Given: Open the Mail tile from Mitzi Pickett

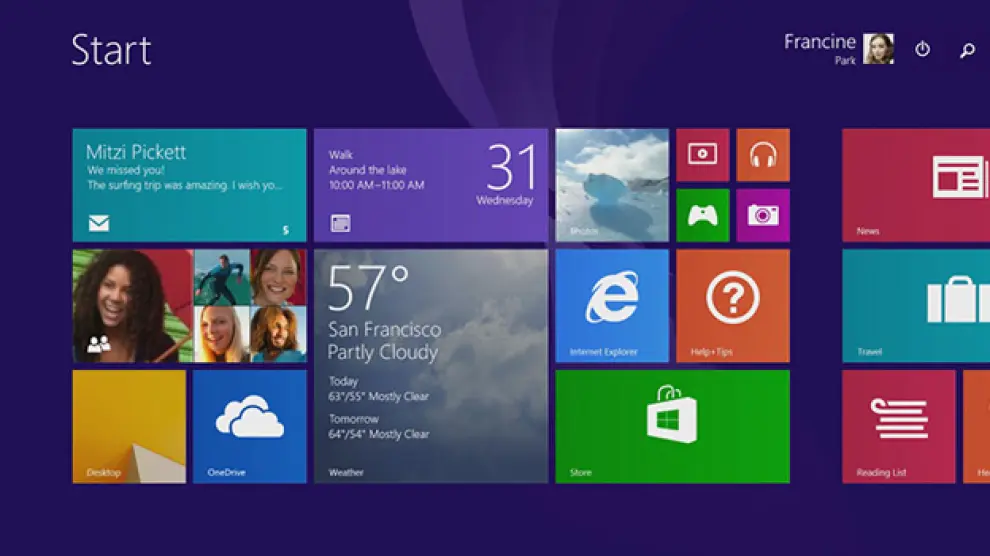Looking at the screenshot, I should (x=189, y=185).
